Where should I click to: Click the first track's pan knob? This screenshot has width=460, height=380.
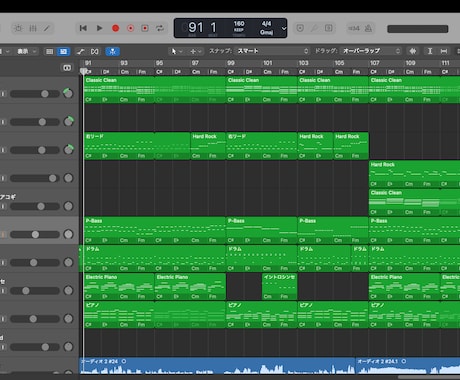[68, 93]
